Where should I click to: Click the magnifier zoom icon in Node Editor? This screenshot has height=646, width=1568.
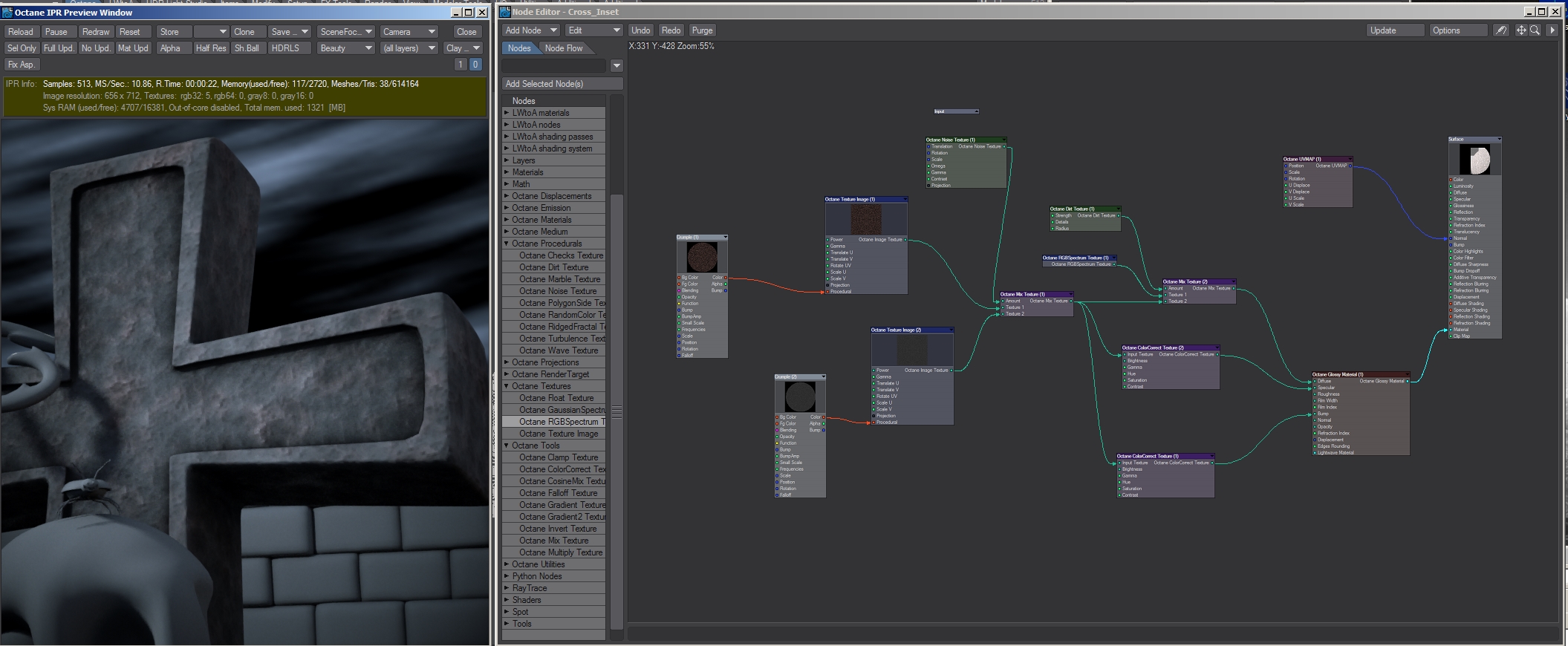1535,30
